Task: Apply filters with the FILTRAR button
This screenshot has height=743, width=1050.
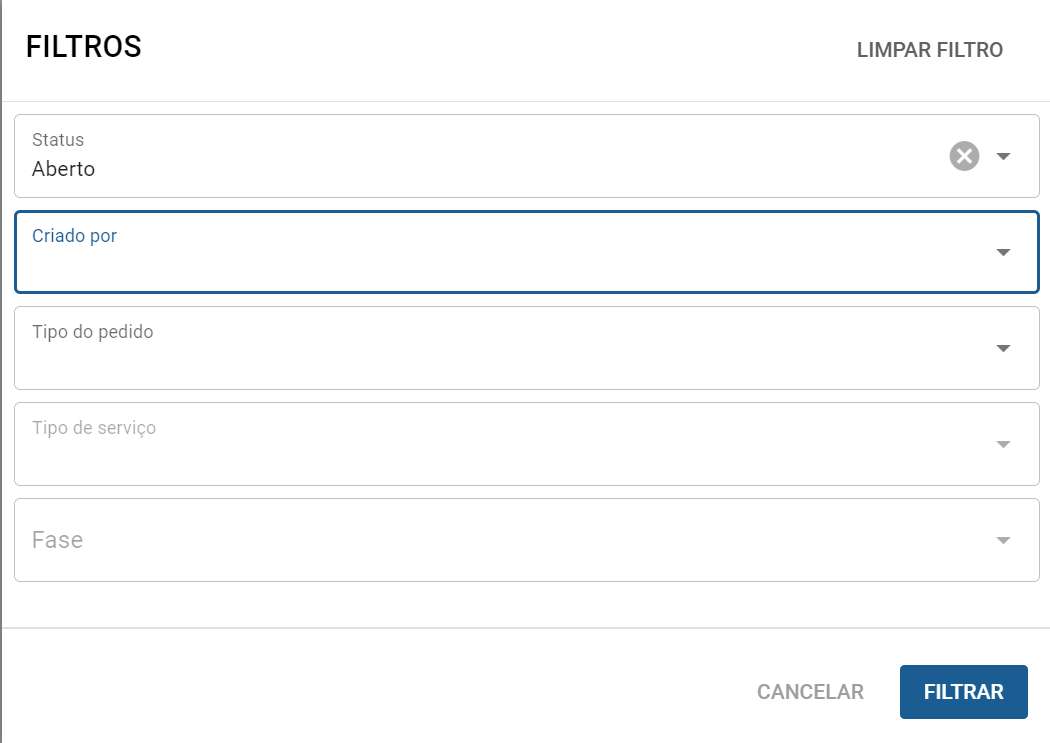Action: pos(963,691)
